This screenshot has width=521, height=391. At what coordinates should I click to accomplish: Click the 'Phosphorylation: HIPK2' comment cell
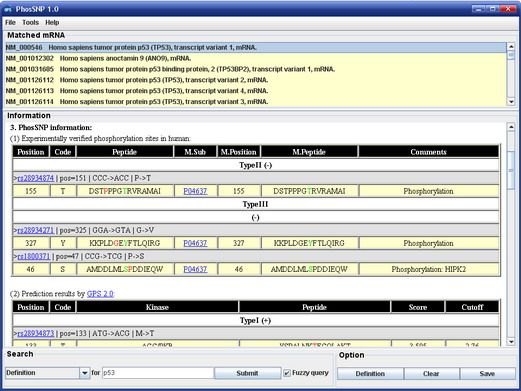pyautogui.click(x=429, y=269)
